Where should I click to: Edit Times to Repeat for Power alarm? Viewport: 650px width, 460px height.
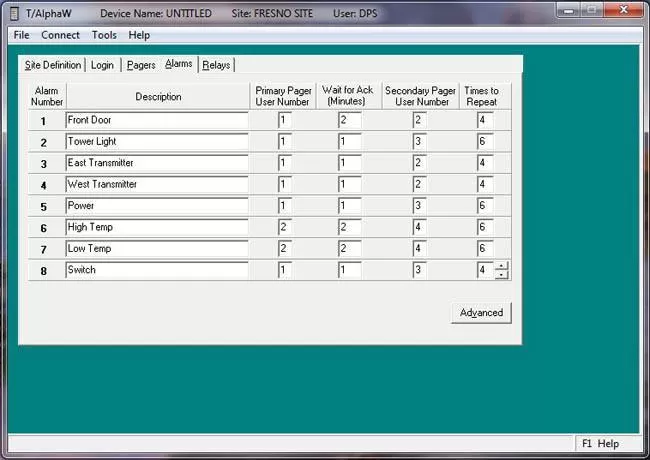pyautogui.click(x=485, y=206)
